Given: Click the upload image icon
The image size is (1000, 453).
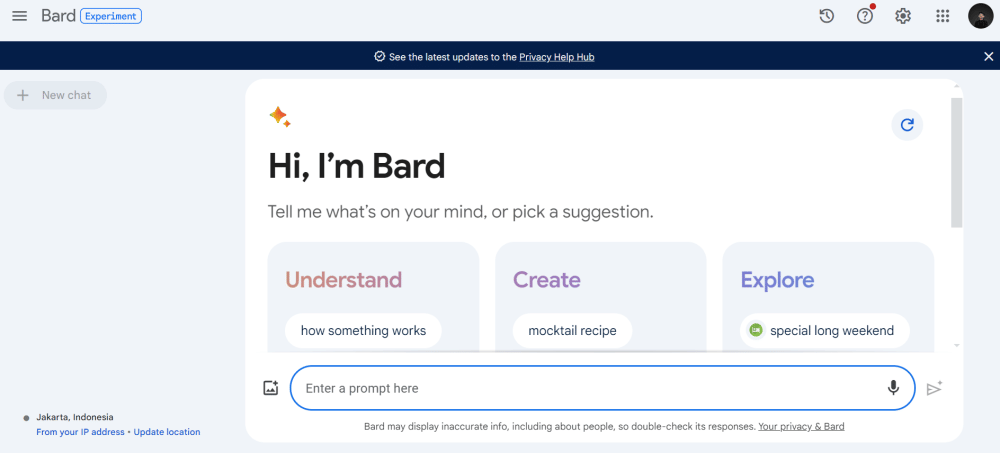Looking at the screenshot, I should (270, 388).
